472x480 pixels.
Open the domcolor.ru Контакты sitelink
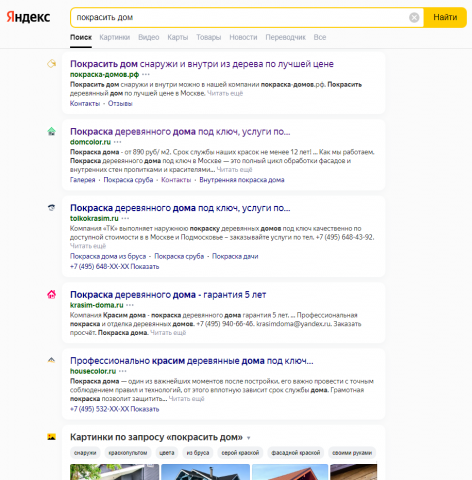[176, 180]
